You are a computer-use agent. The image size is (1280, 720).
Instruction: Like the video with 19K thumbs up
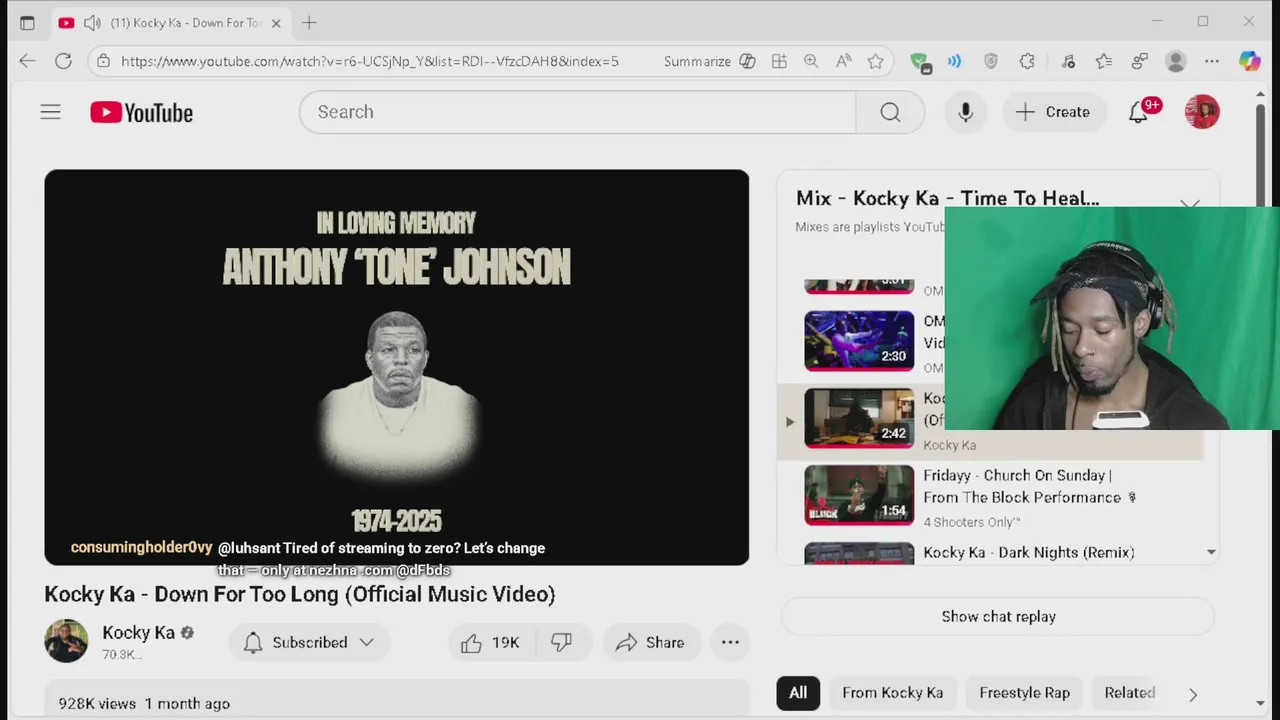pos(491,642)
